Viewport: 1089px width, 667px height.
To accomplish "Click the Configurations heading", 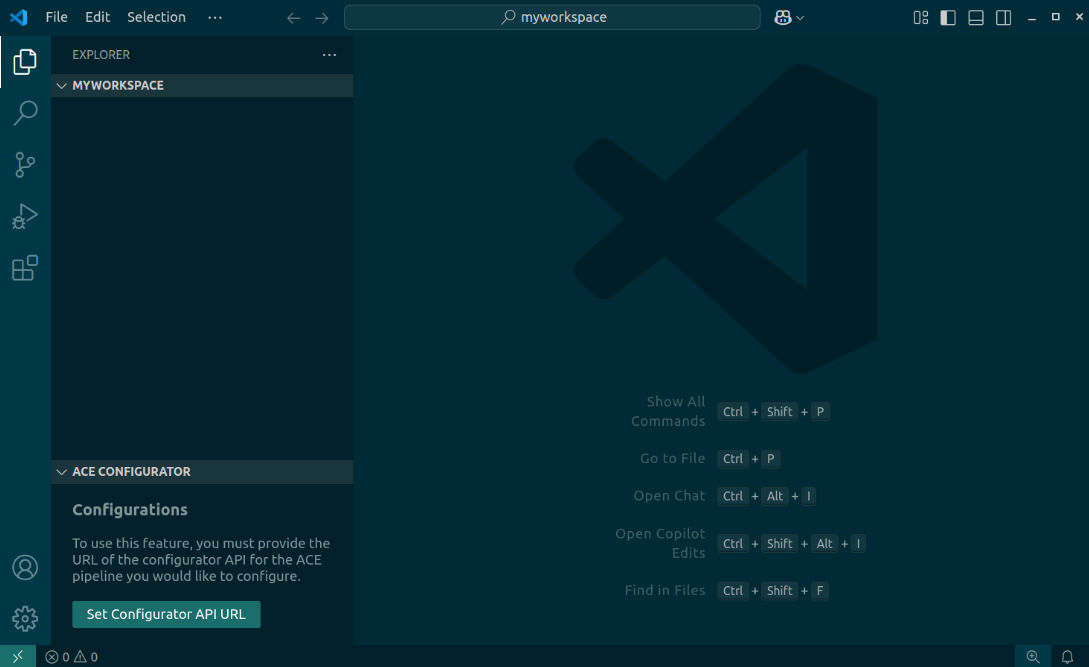I will (x=130, y=510).
